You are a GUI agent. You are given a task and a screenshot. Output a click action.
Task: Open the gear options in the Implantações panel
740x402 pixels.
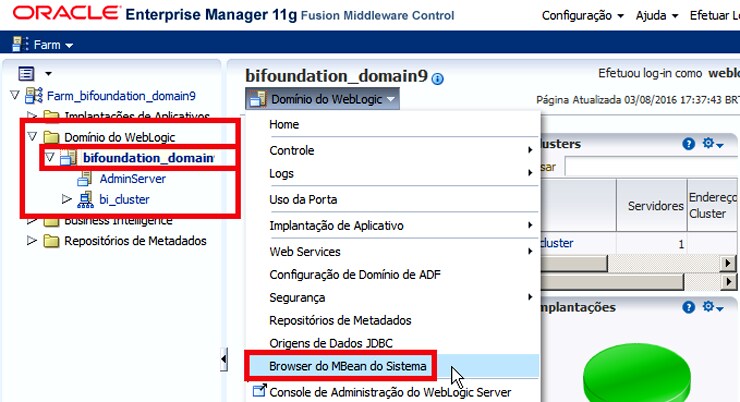coord(713,307)
